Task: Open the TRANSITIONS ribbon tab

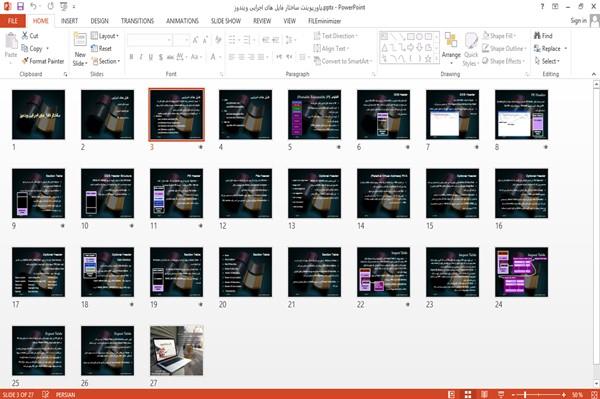Action: coord(137,21)
